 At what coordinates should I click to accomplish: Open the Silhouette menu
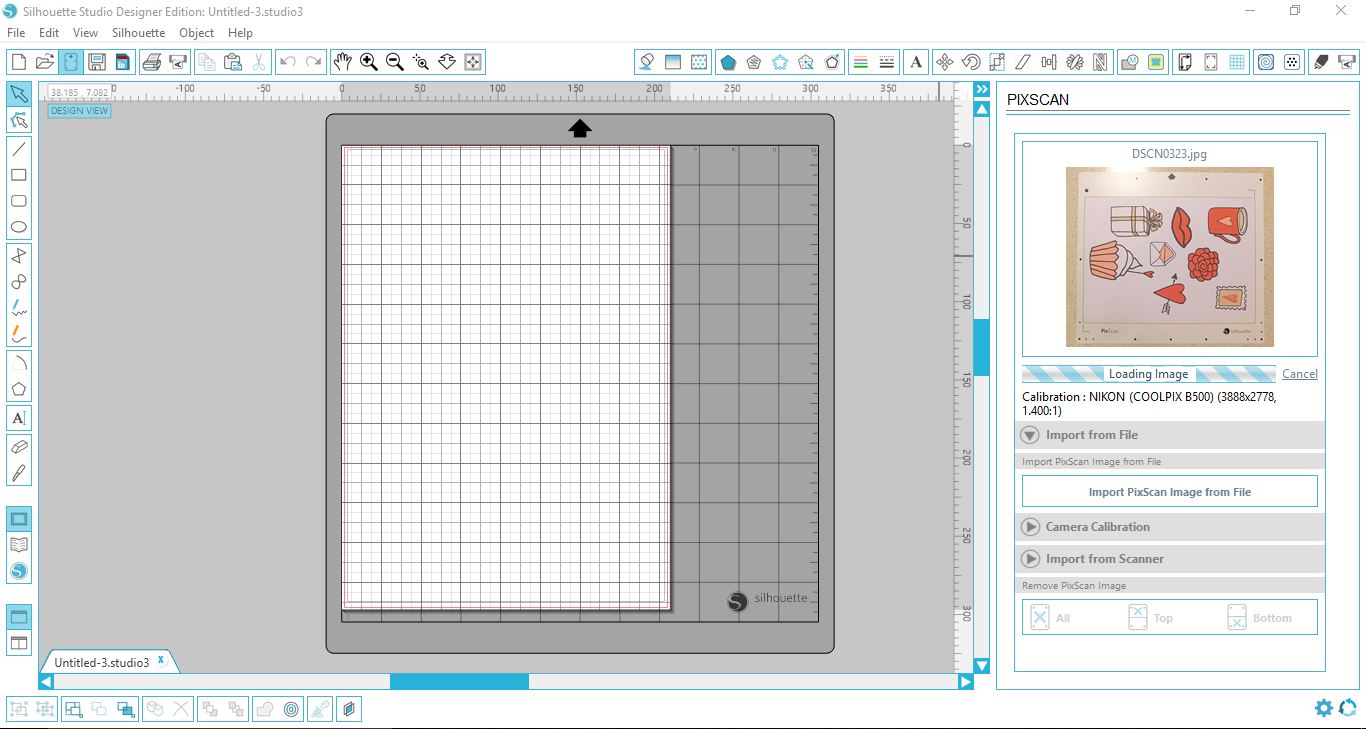[x=138, y=32]
